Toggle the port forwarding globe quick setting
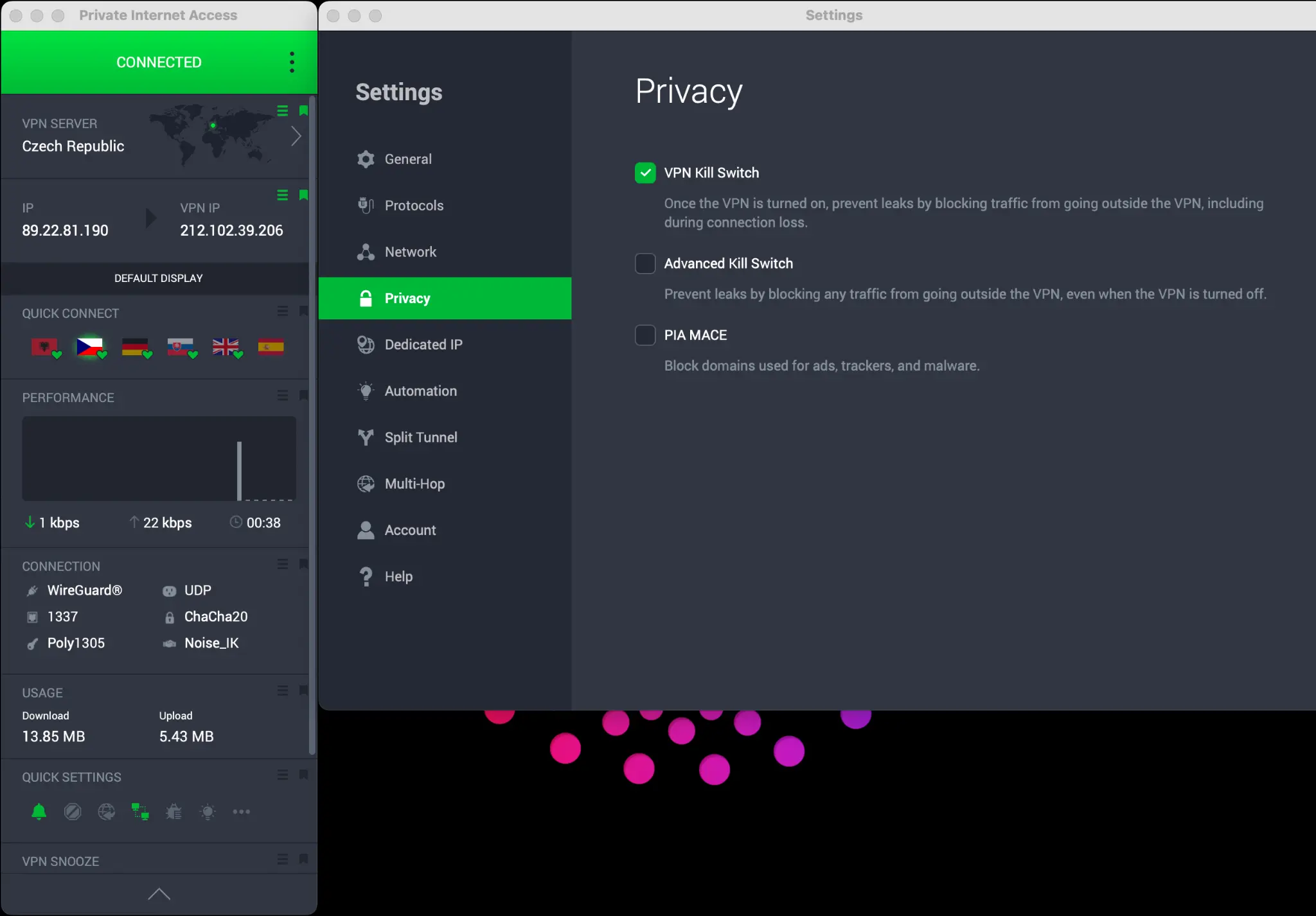The width and height of the screenshot is (1316, 916). (x=107, y=812)
